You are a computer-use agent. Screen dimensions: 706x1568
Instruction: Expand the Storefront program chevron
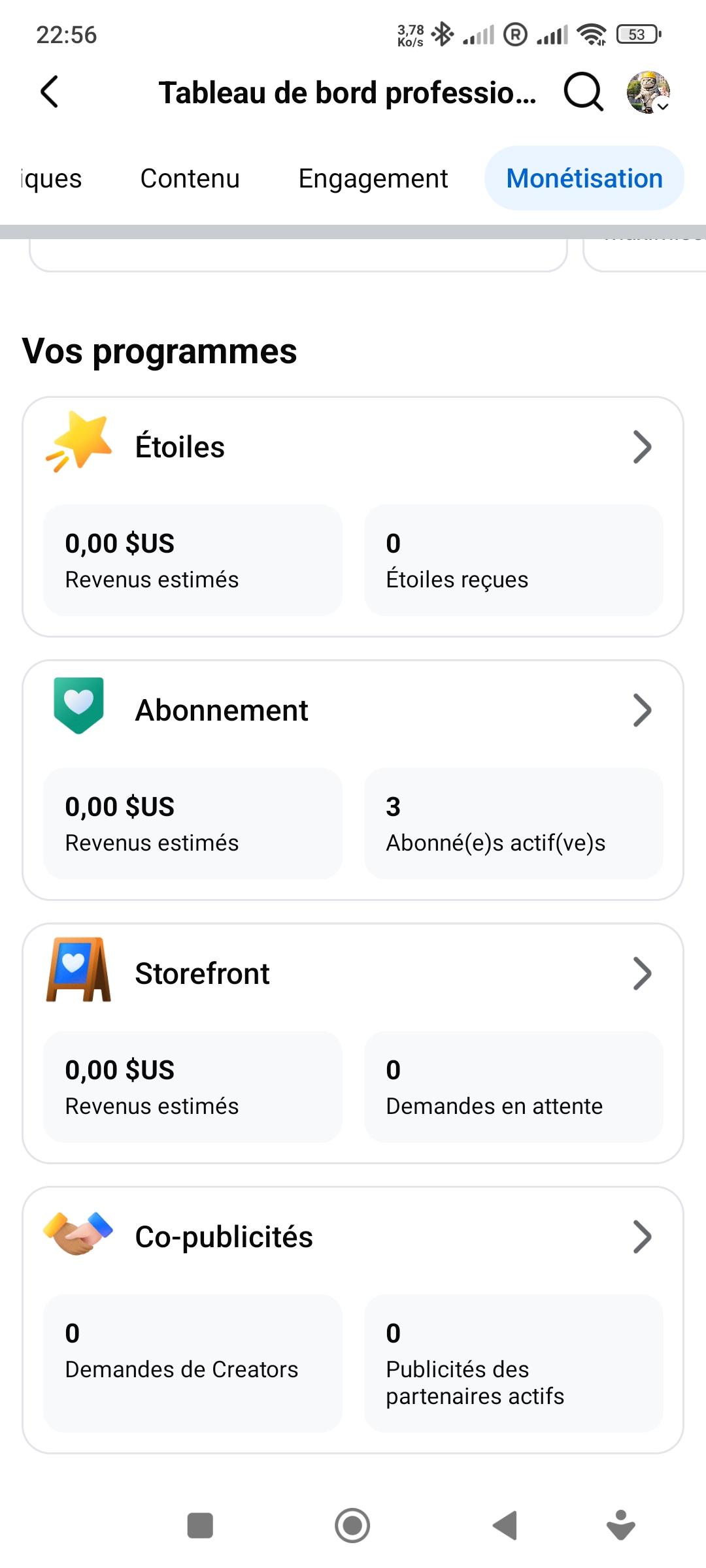coord(642,974)
